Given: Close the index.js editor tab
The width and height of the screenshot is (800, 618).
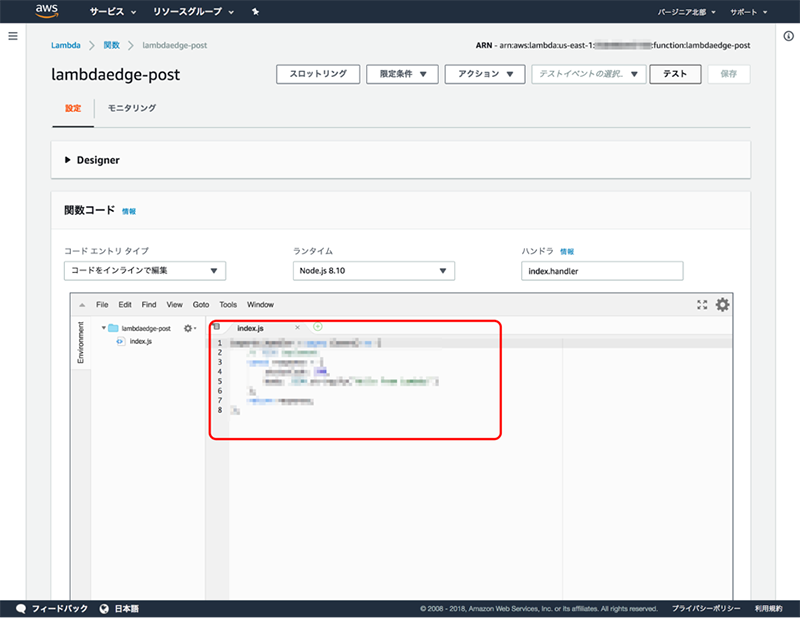Looking at the screenshot, I should pyautogui.click(x=297, y=328).
